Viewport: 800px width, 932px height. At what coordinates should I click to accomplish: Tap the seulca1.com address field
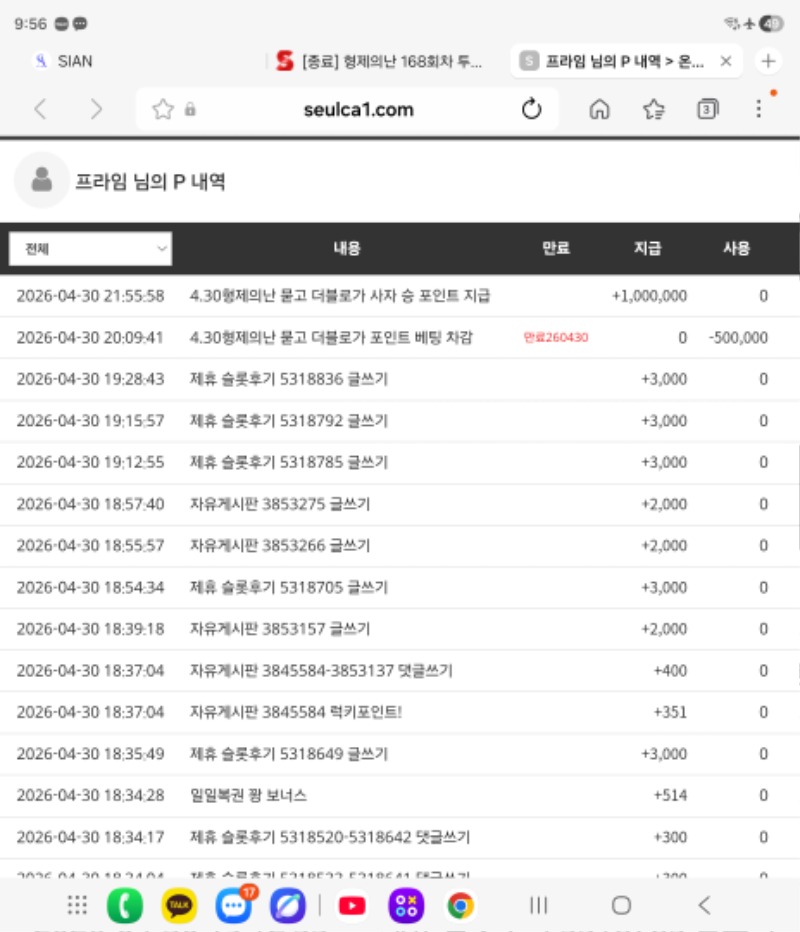(358, 110)
